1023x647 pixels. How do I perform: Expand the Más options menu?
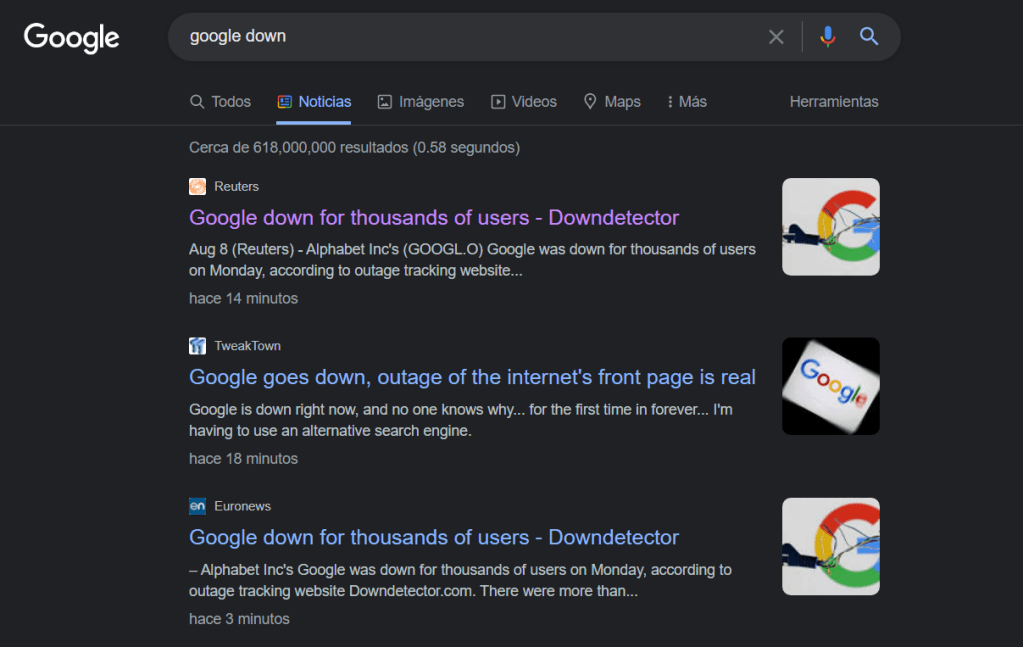(x=686, y=102)
